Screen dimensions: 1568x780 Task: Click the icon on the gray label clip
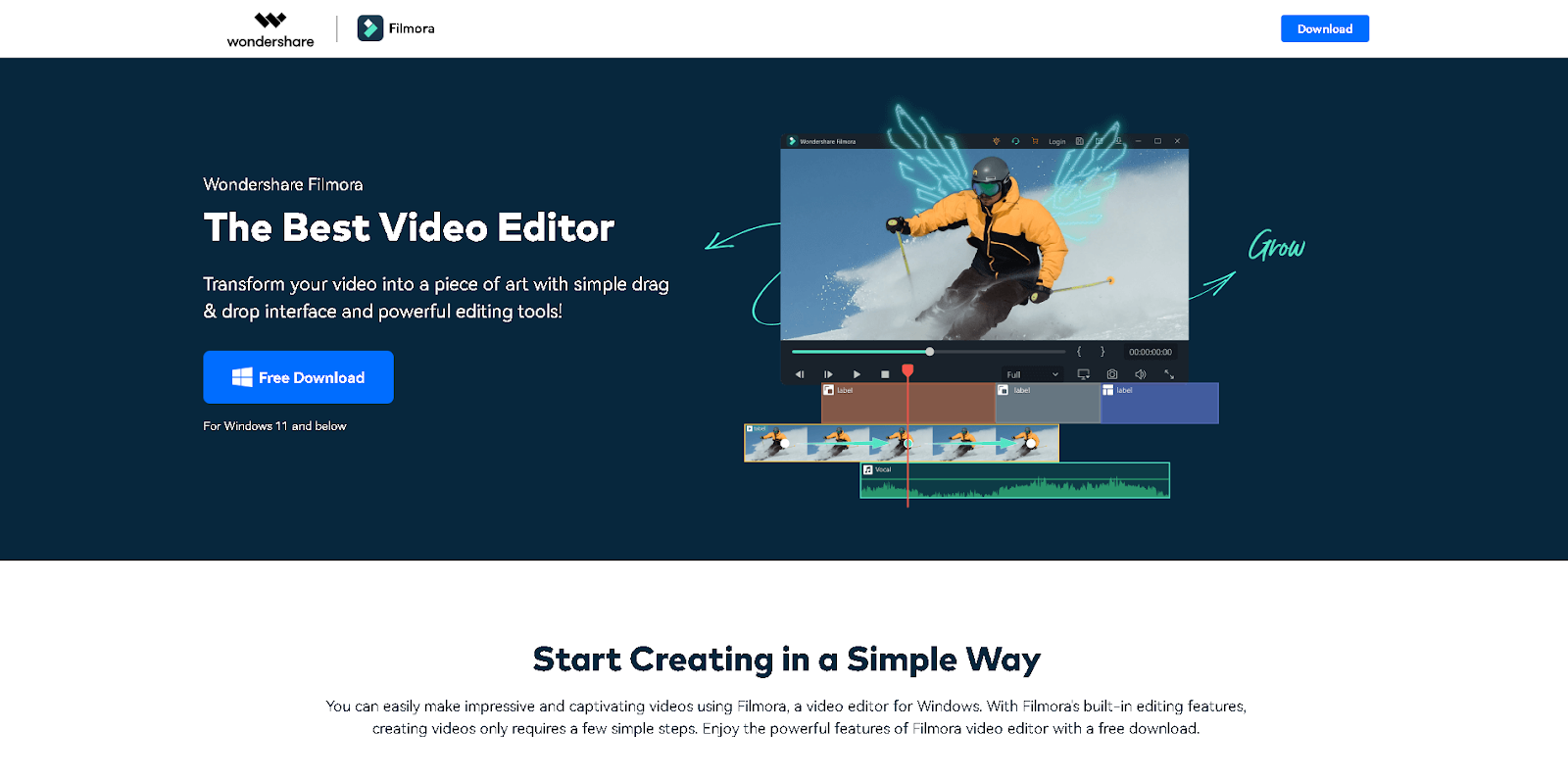click(1004, 390)
